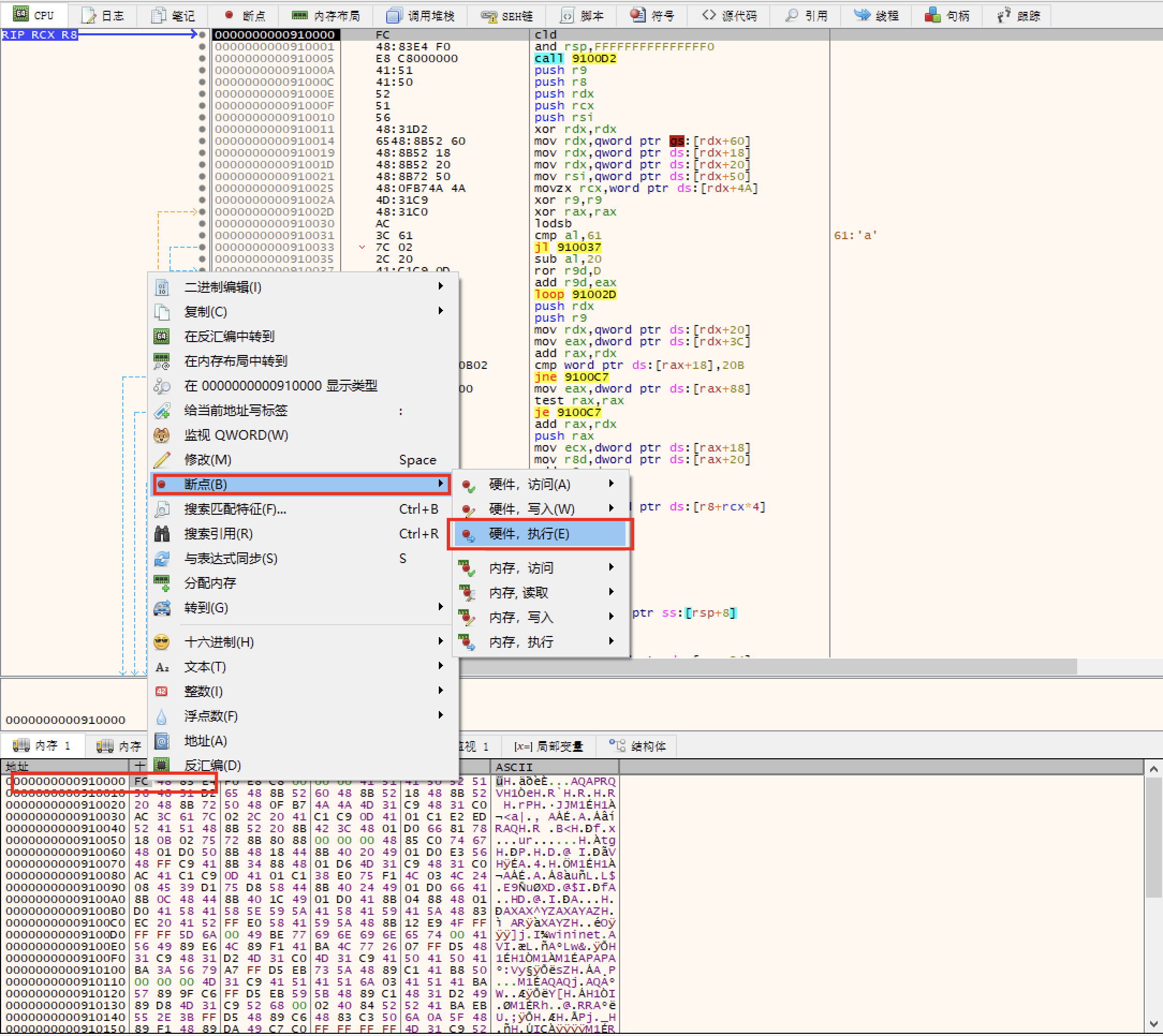Image resolution: width=1163 pixels, height=1036 pixels.
Task: Click 搜索引用(R) binoculars menu item
Action: [219, 534]
